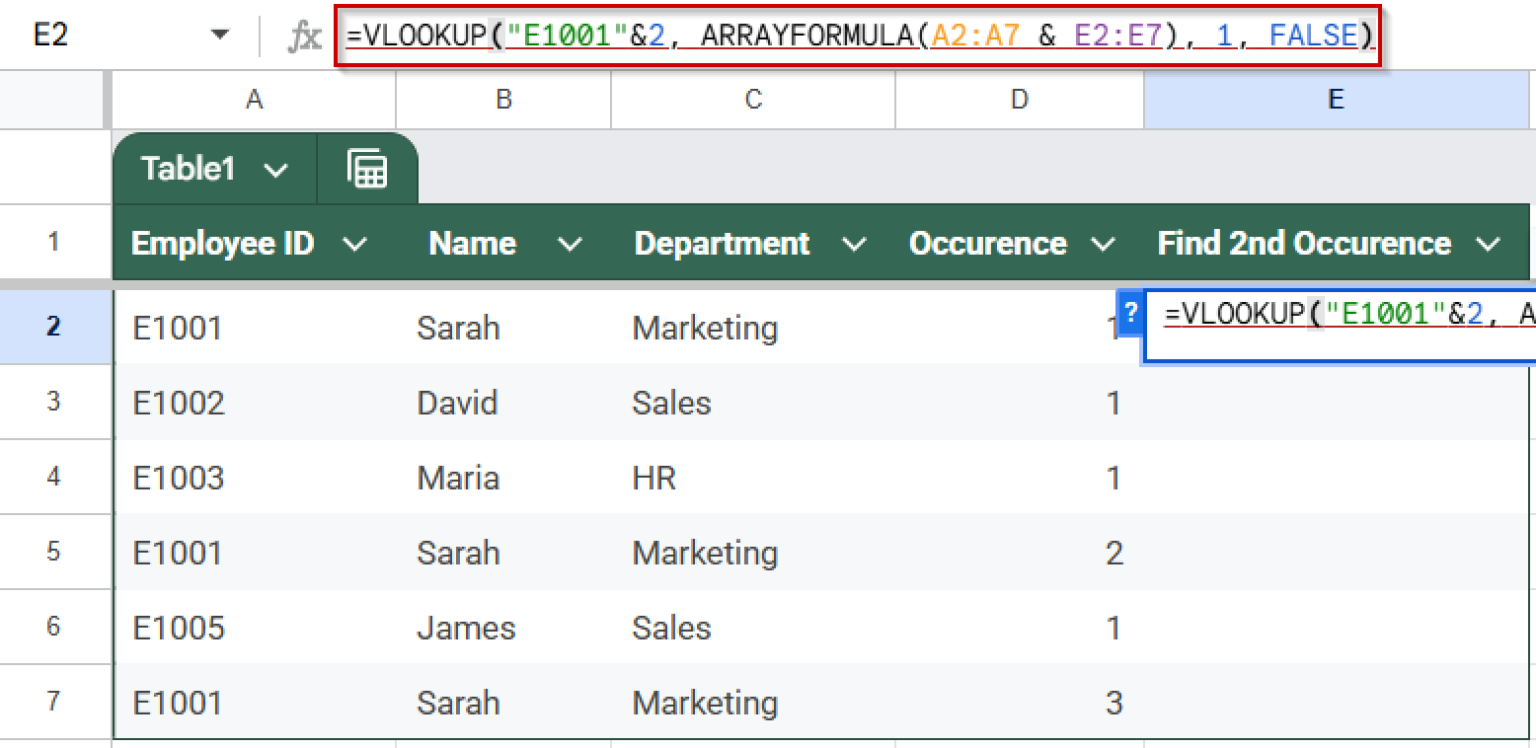Open the Employee ID column dropdown
Screen dimensions: 1536x748
pyautogui.click(x=354, y=243)
